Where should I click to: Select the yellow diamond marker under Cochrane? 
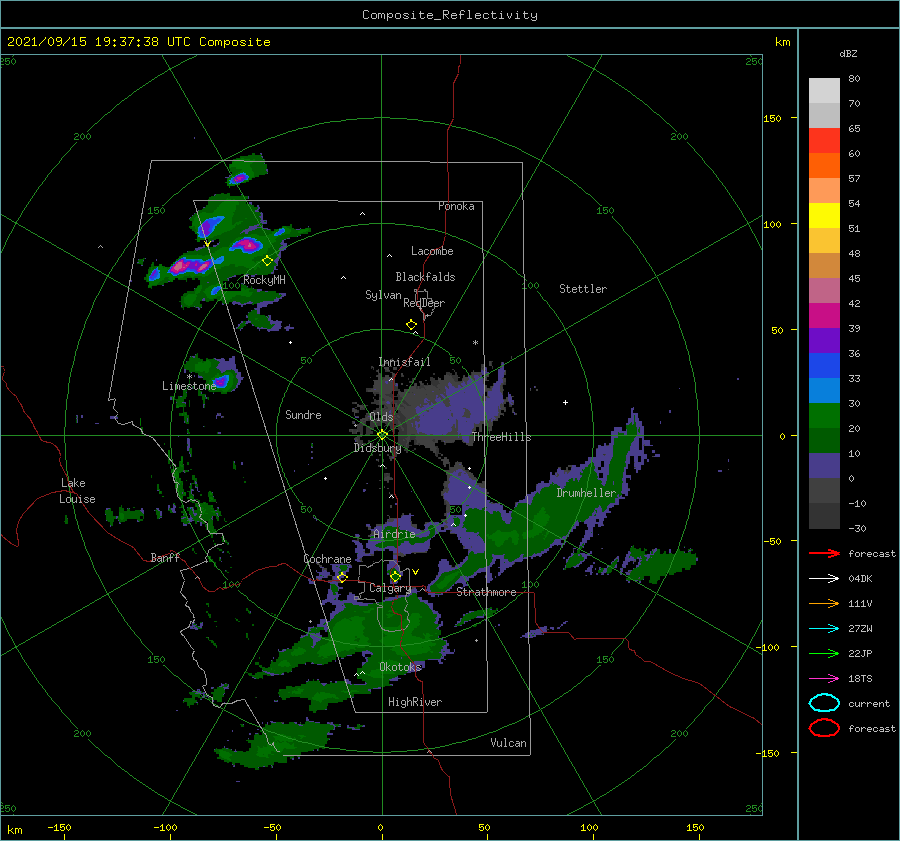pos(342,577)
